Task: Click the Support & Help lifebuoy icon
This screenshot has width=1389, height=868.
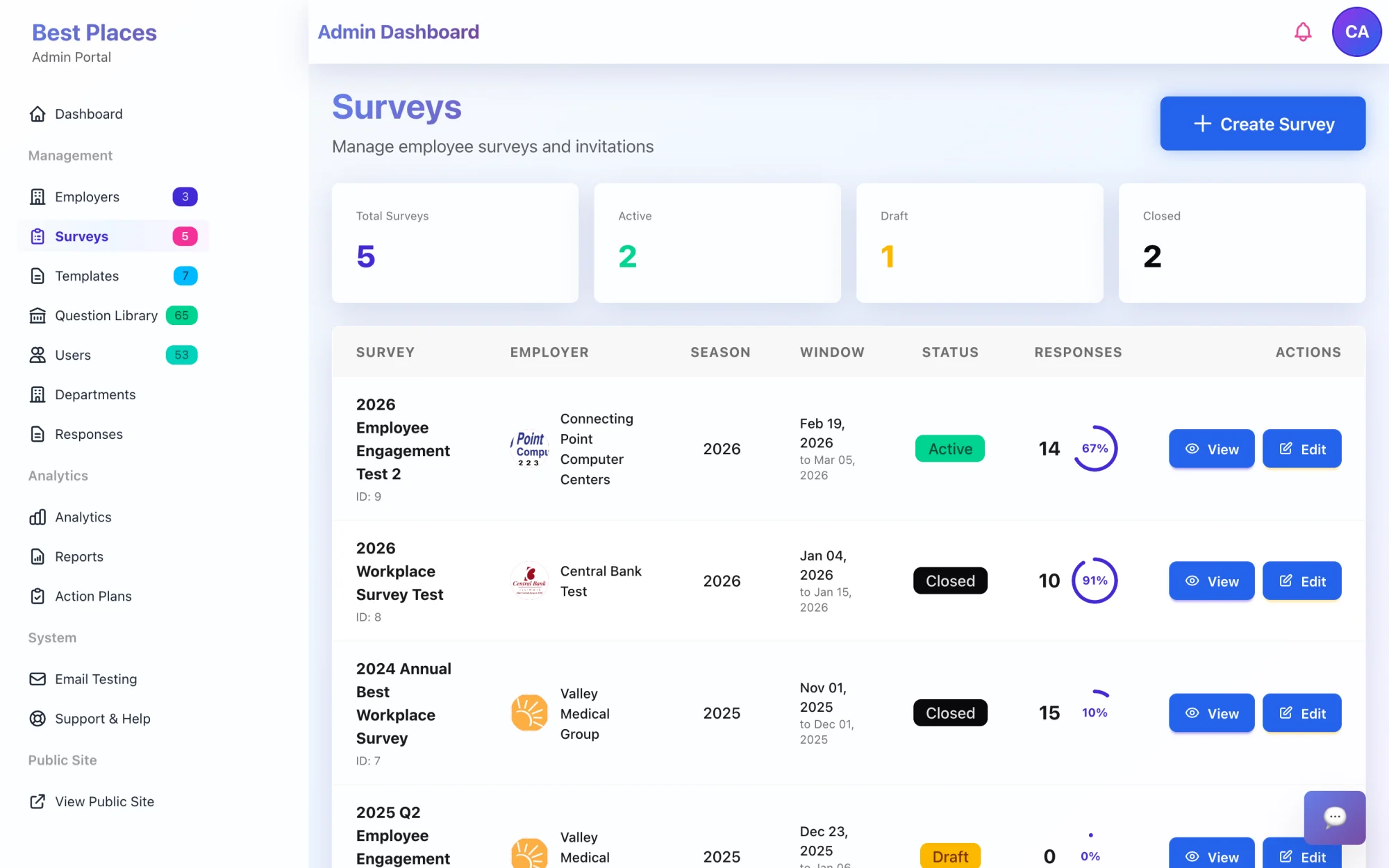Action: coord(38,719)
